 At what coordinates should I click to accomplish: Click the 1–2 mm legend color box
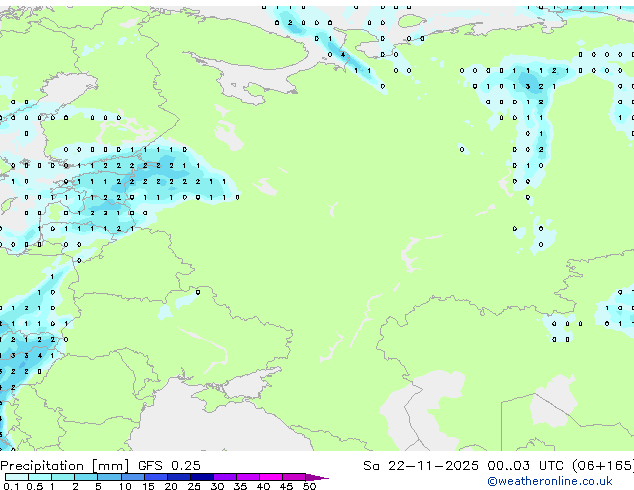(63, 477)
